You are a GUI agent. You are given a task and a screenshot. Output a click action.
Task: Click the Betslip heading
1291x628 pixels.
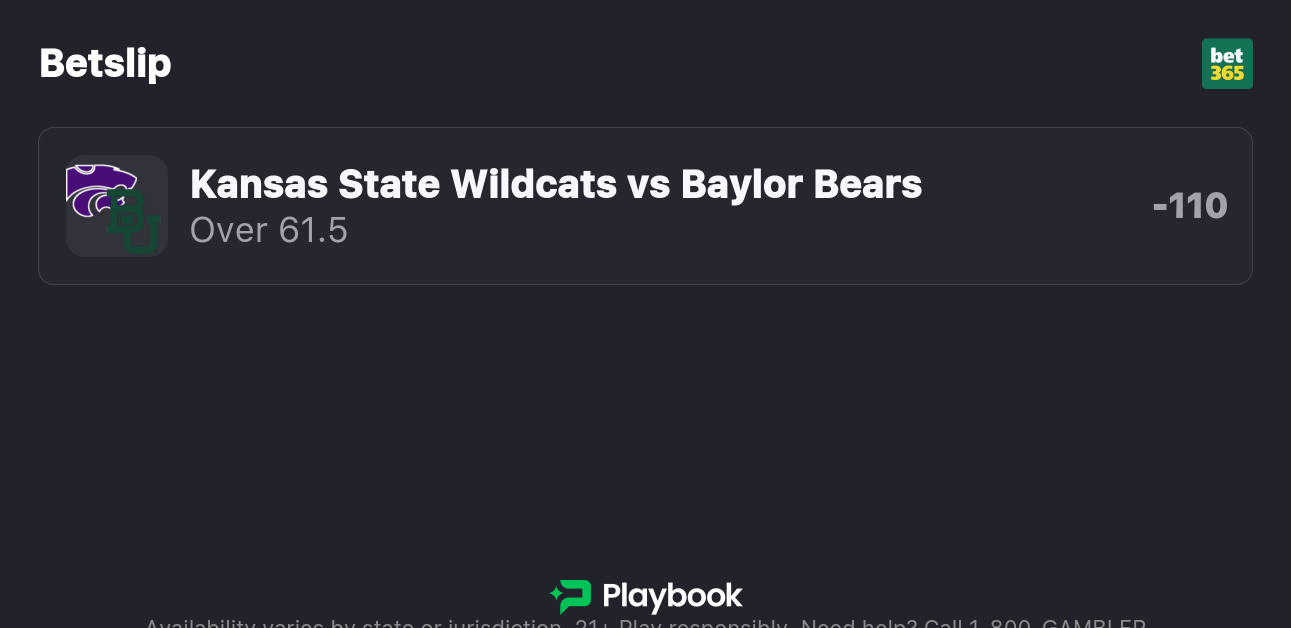click(x=105, y=63)
